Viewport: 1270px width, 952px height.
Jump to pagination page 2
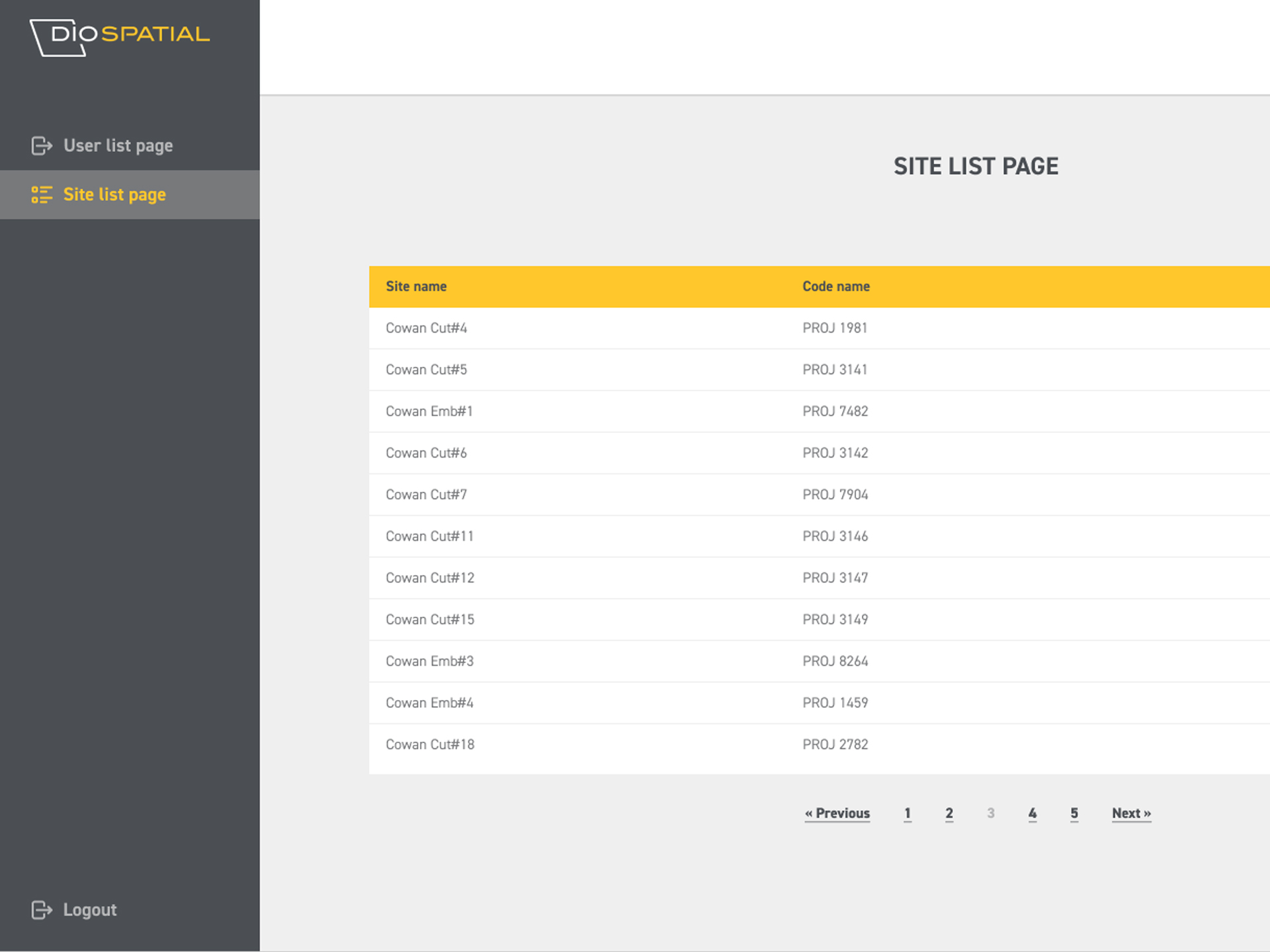(x=949, y=813)
